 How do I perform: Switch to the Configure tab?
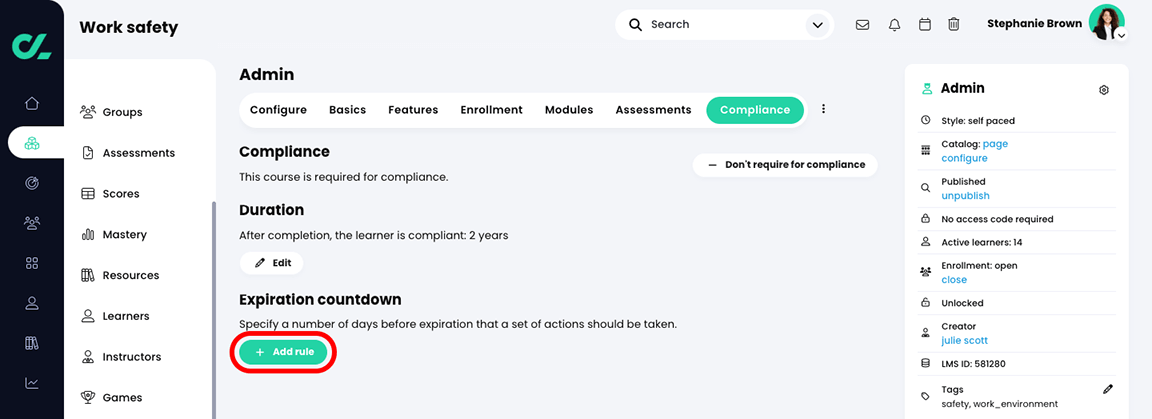[x=278, y=110]
